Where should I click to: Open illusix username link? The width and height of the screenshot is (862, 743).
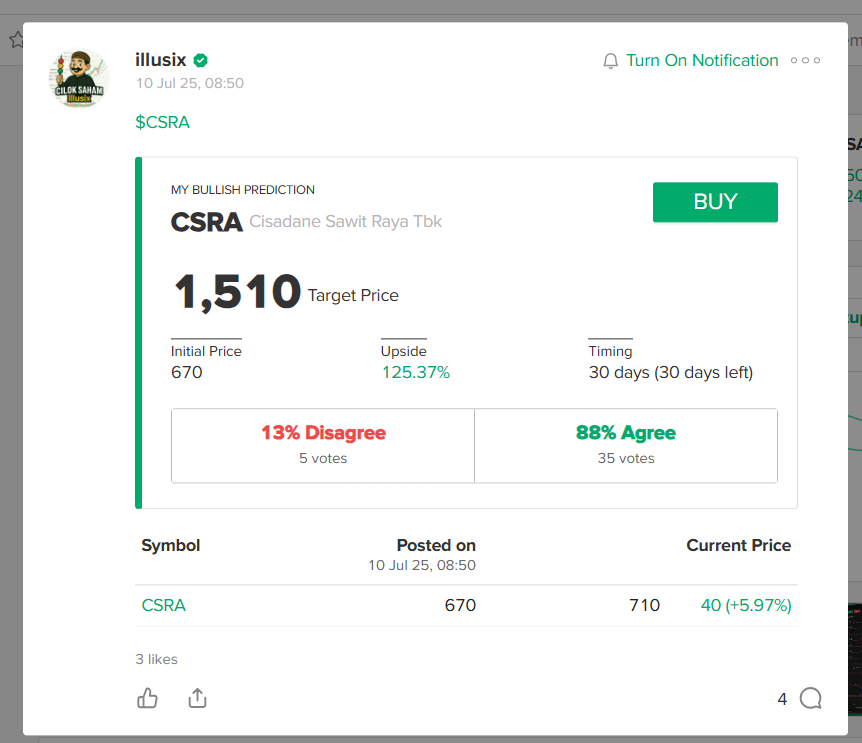click(161, 59)
